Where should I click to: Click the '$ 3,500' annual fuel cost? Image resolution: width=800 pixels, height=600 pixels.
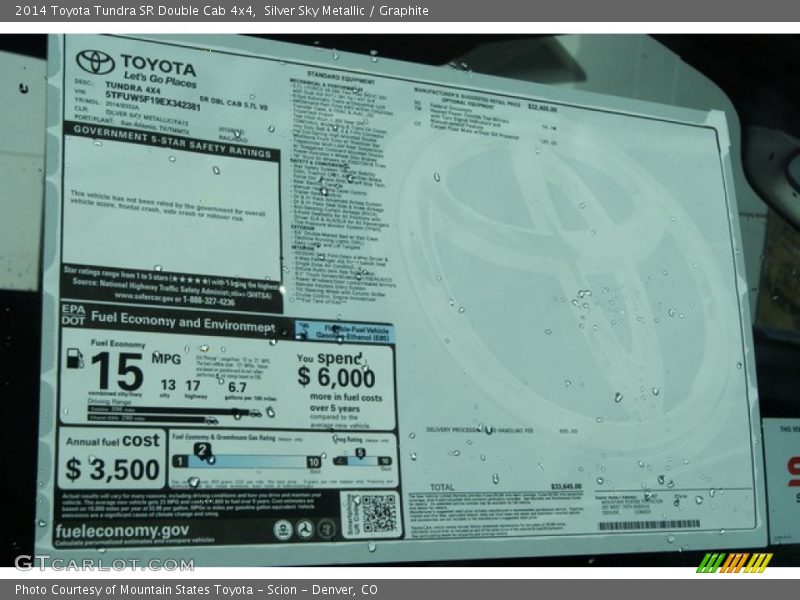pos(112,469)
